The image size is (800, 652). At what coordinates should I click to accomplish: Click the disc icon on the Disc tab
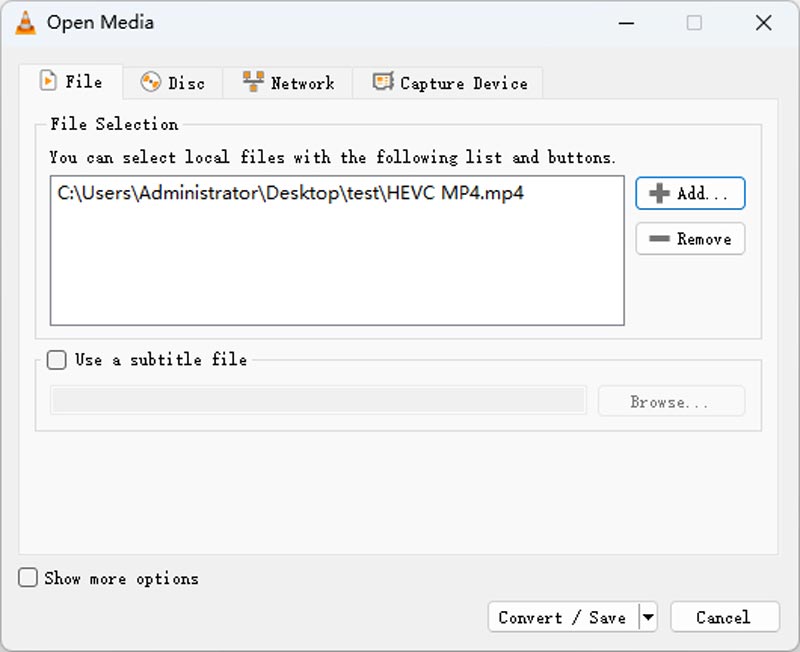(x=152, y=84)
